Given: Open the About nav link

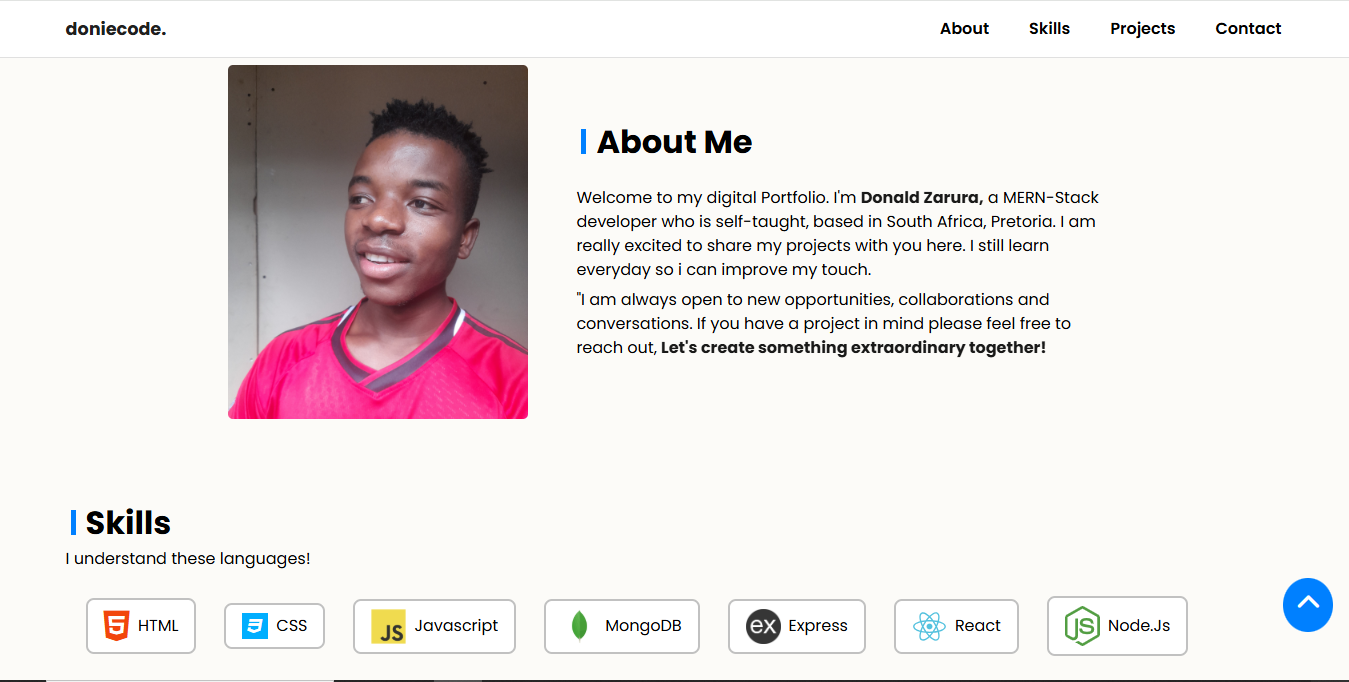Looking at the screenshot, I should (964, 29).
